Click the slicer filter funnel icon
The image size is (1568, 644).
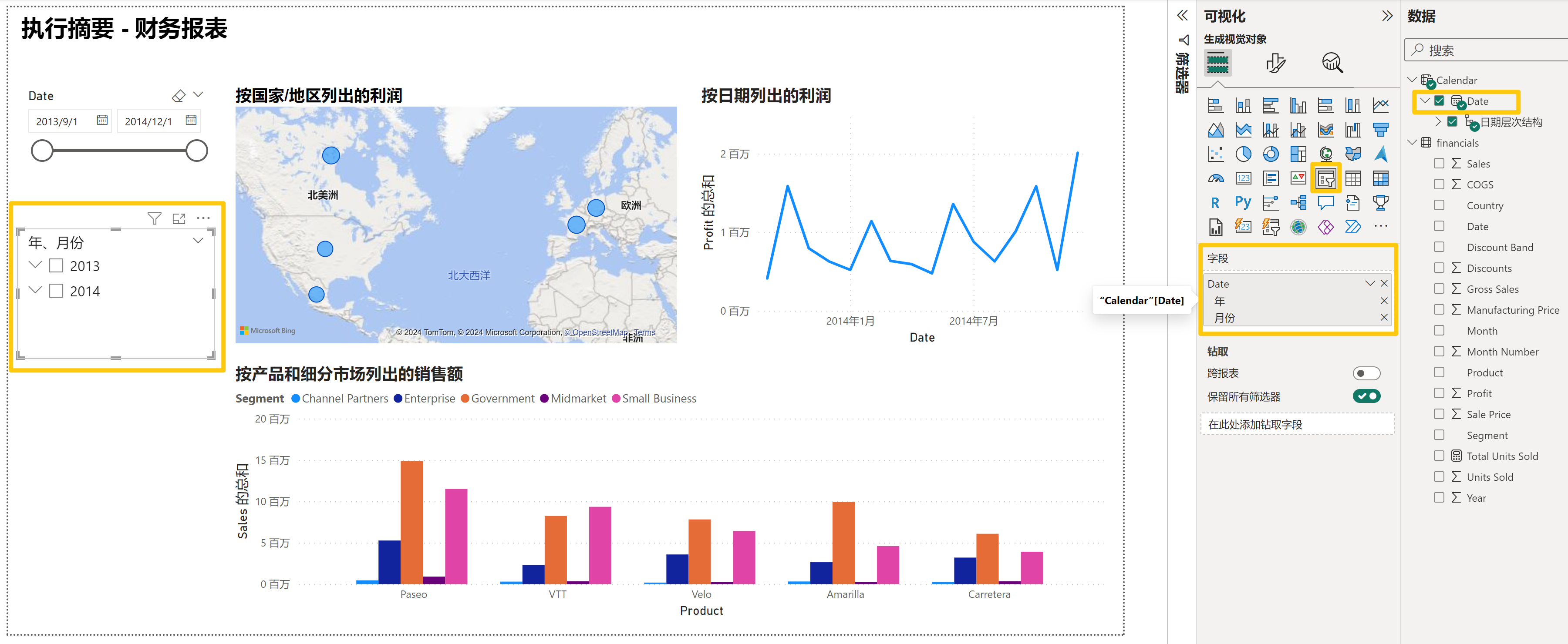pyautogui.click(x=154, y=218)
